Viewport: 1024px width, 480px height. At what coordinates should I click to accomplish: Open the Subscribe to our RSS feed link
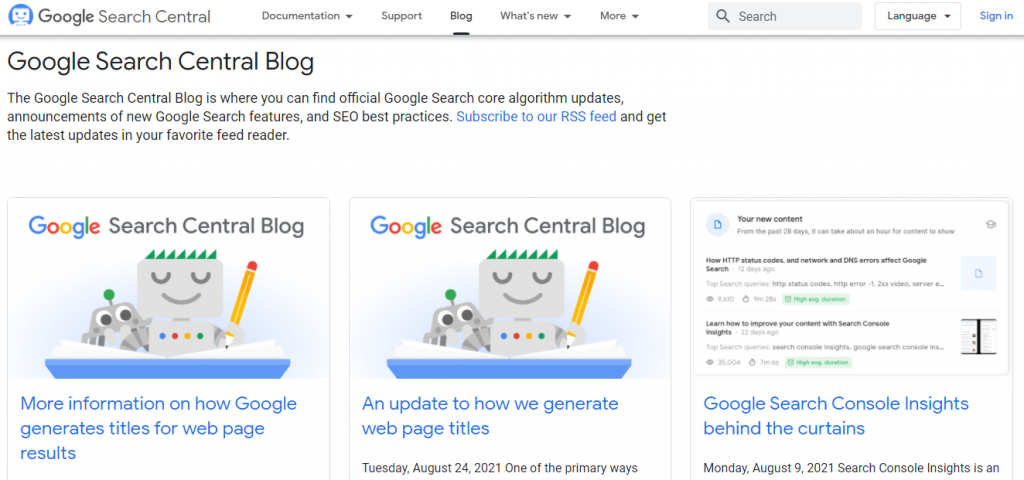click(536, 117)
